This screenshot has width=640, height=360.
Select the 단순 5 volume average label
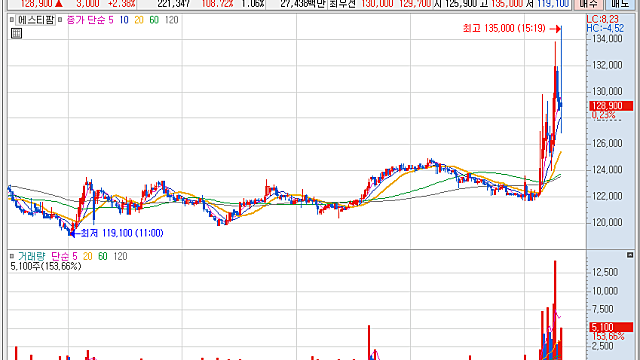[x=64, y=256]
